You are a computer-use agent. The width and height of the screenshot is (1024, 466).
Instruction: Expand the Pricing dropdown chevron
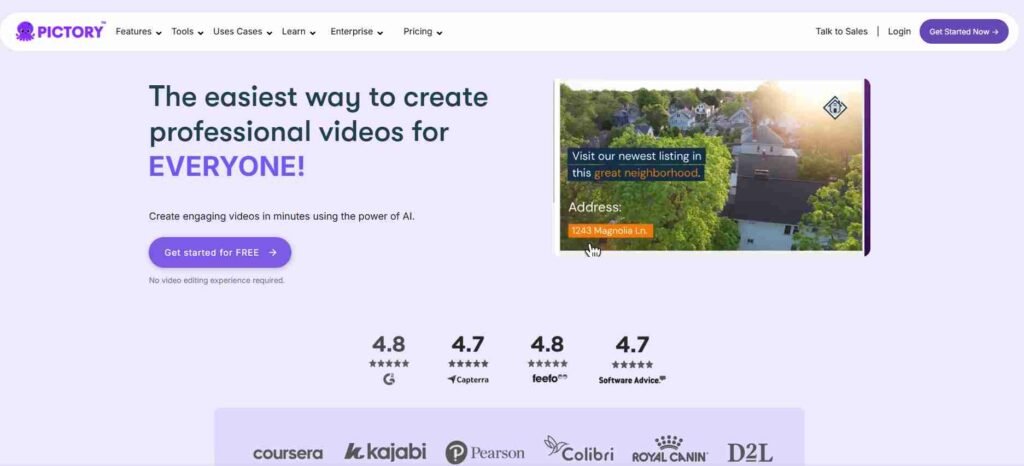(440, 33)
